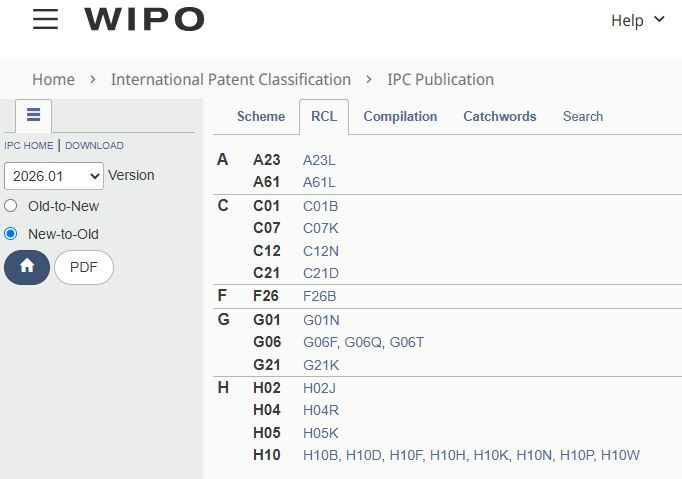Expand the Help menu chevron

pyautogui.click(x=659, y=20)
